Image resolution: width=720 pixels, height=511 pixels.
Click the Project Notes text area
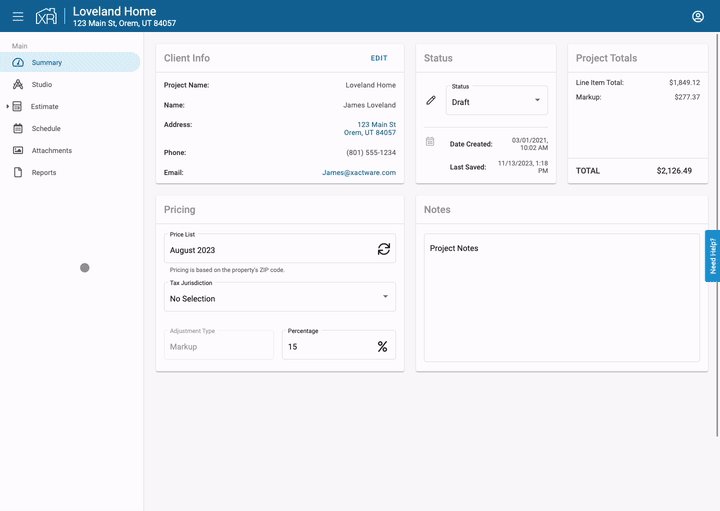(562, 298)
